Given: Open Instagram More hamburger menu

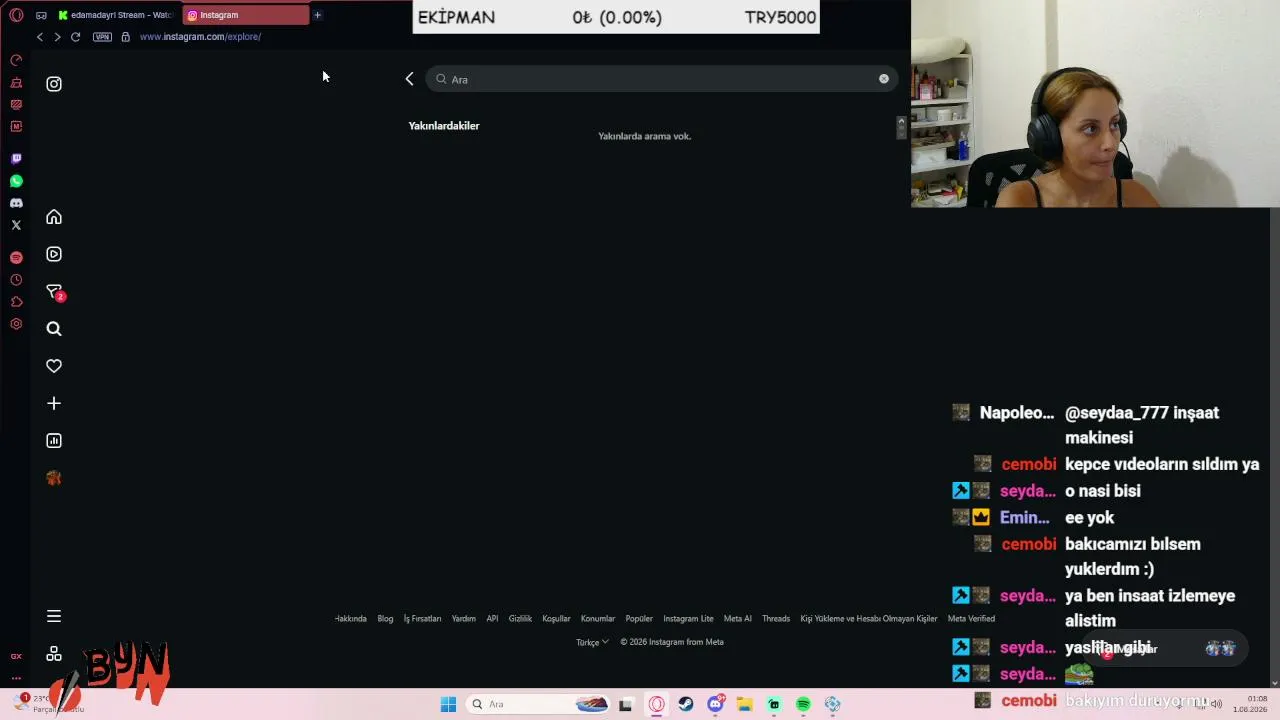Looking at the screenshot, I should [x=54, y=616].
